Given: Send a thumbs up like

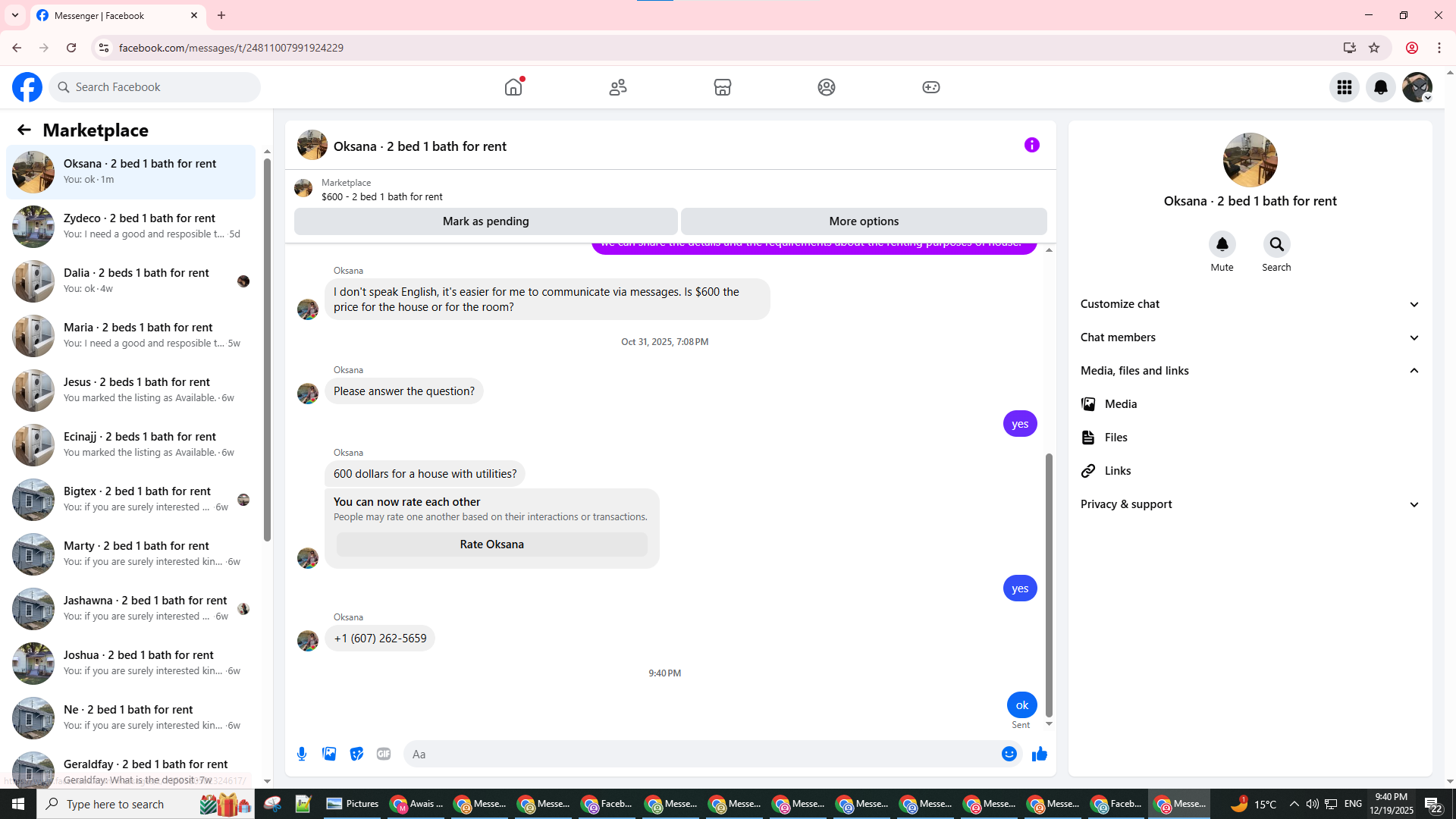Looking at the screenshot, I should click(1039, 754).
